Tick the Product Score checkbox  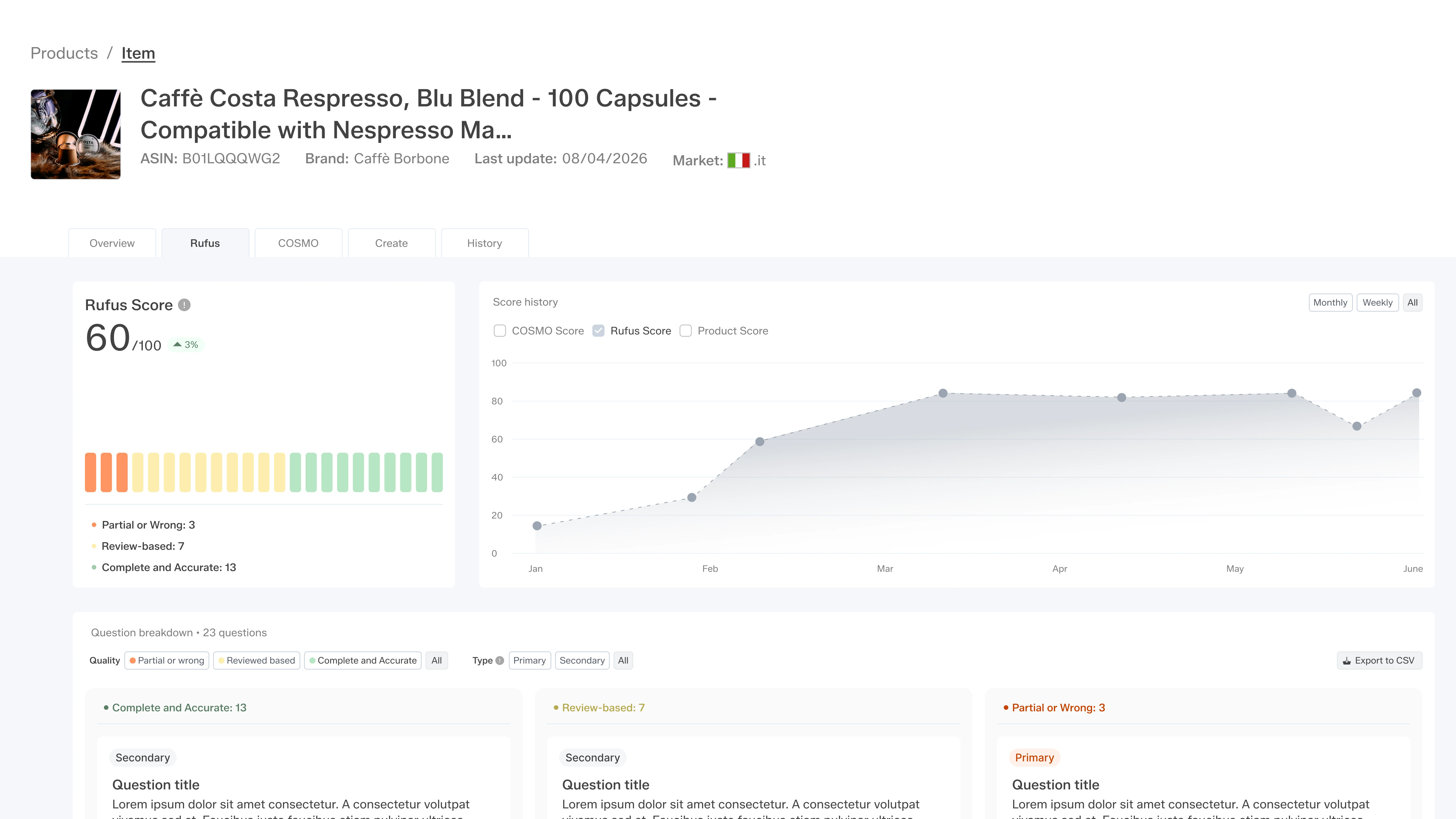coord(686,331)
